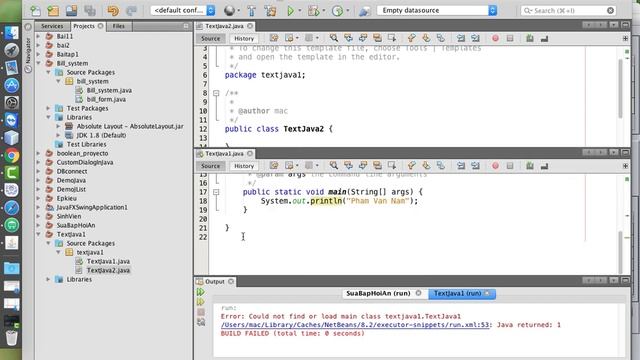This screenshot has height=360, width=640.
Task: Open TeamViewer from the Dock
Action: 11,120
